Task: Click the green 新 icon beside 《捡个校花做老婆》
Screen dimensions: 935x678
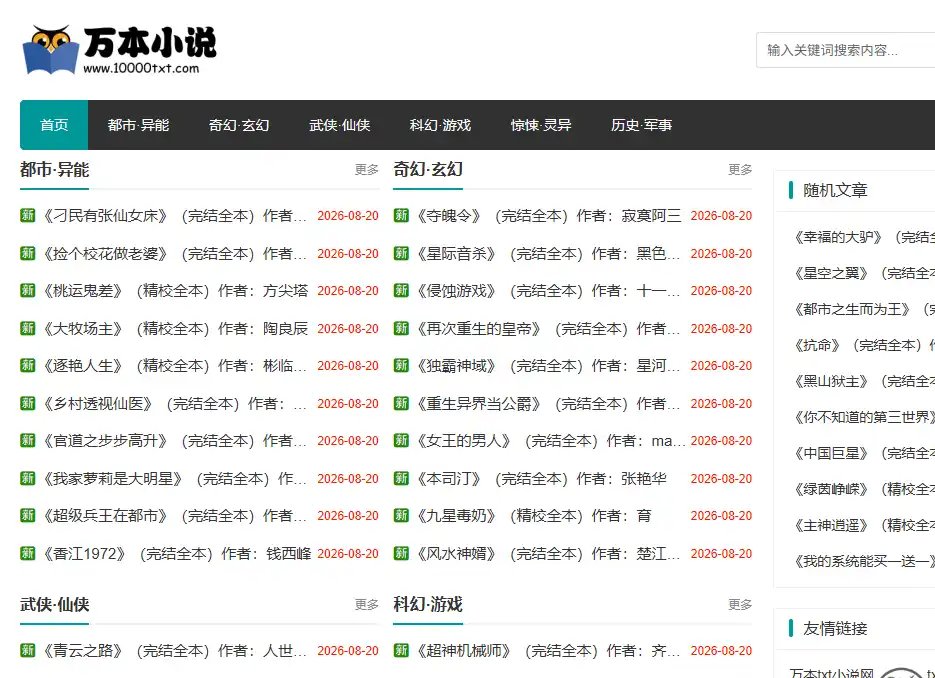Action: pos(27,253)
